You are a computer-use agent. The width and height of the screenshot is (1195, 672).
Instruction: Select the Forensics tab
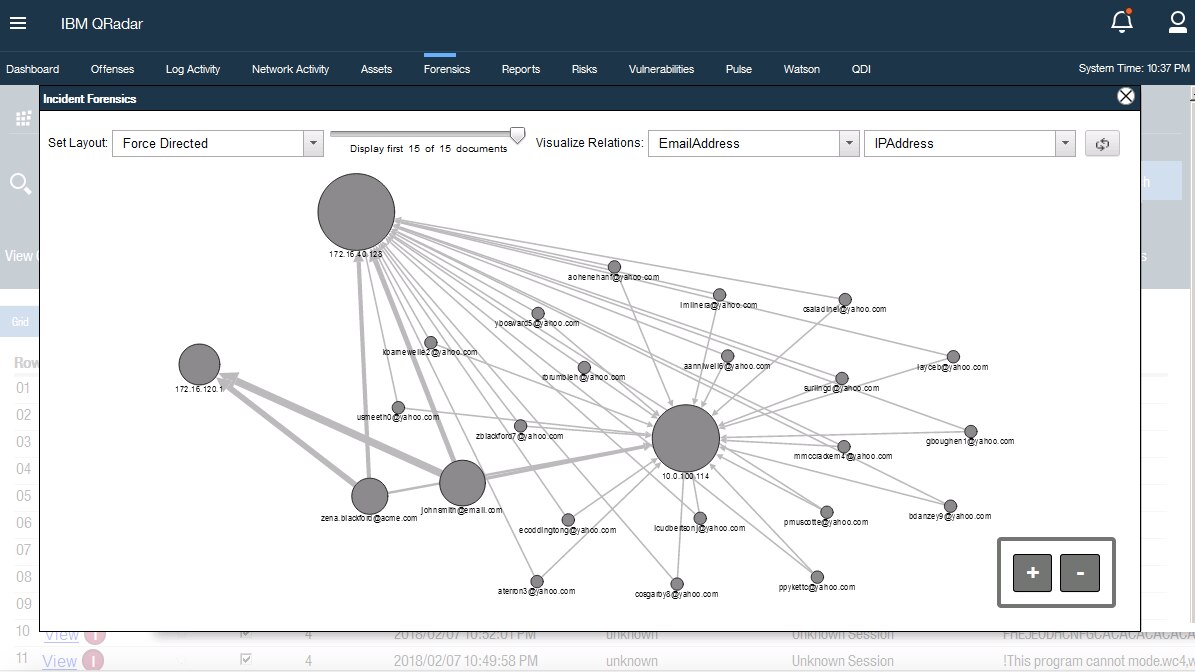pos(447,69)
